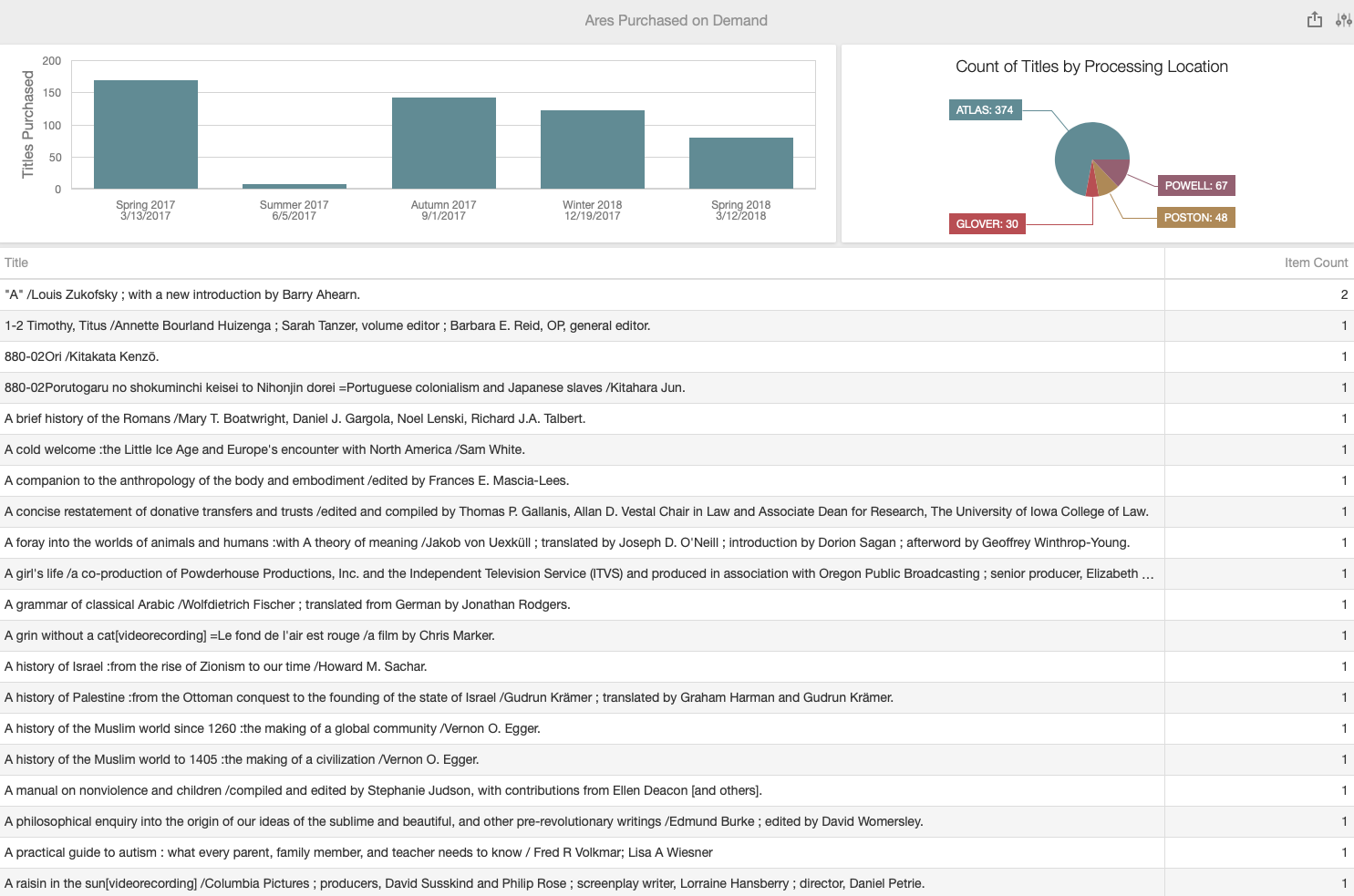
Task: Sort the table by Title column
Action: (16, 263)
